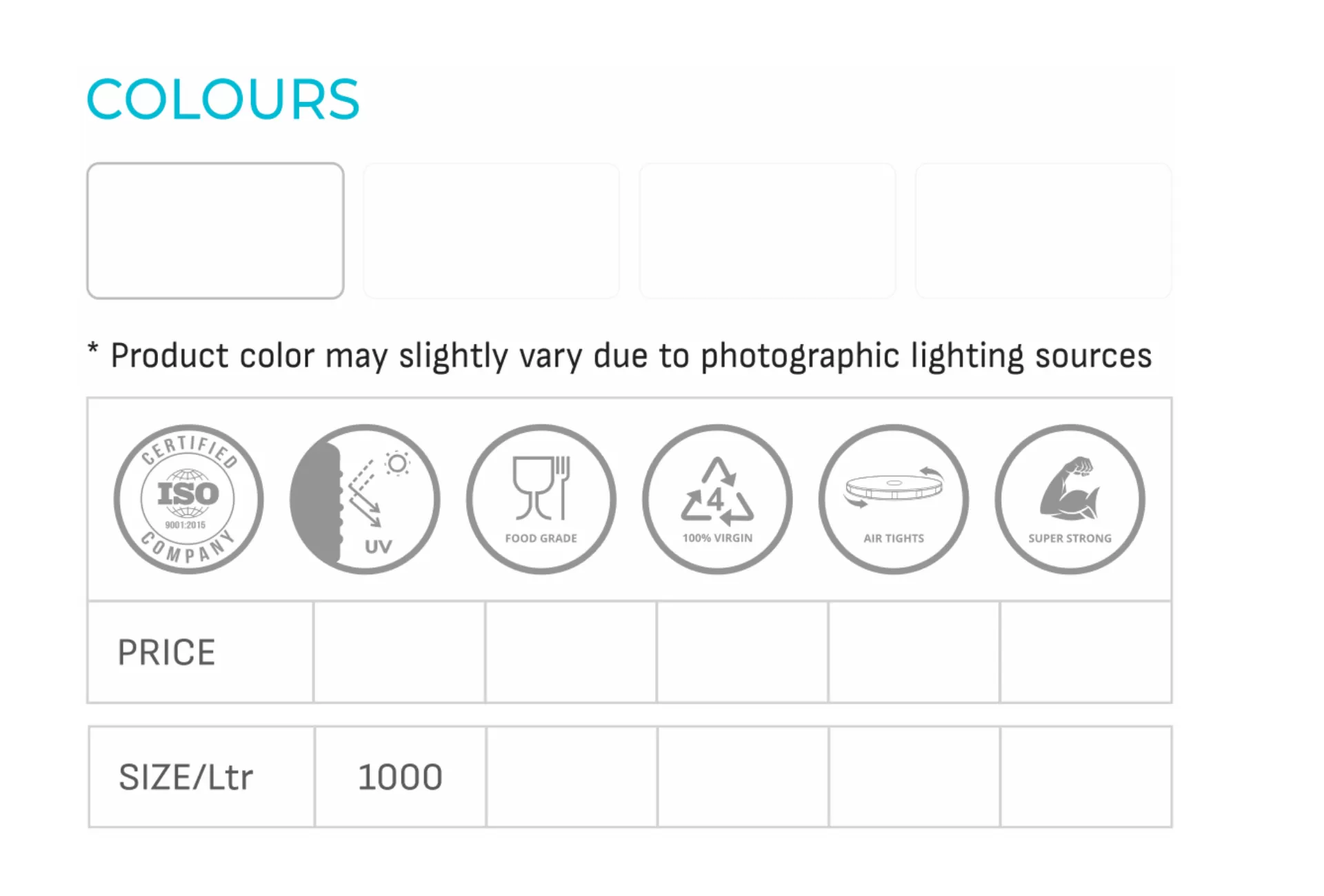Select the 1000 litre size cell
1324x896 pixels.
[x=400, y=777]
